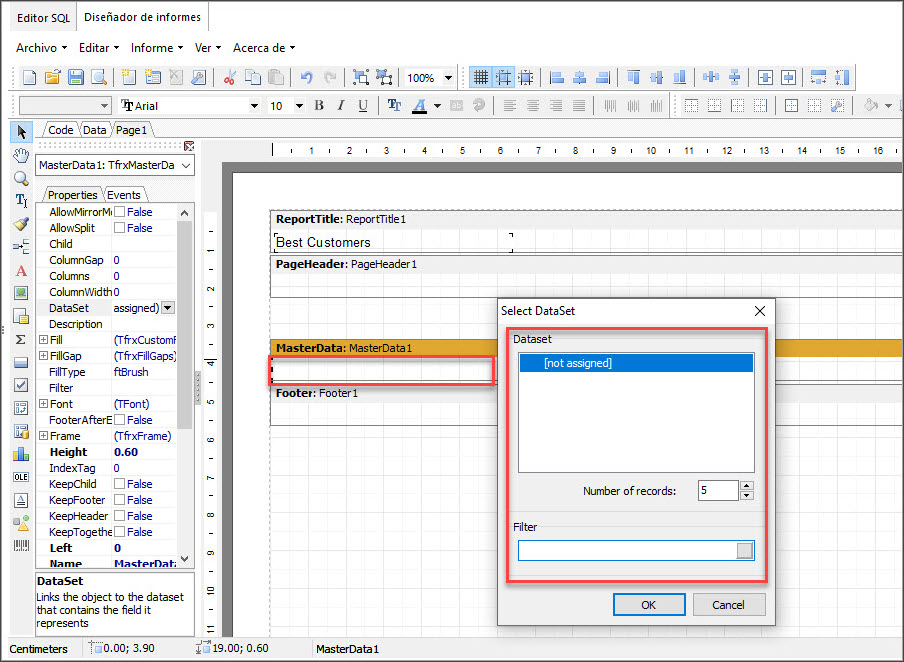
Task: Select the arrow Select tool
Action: [21, 132]
